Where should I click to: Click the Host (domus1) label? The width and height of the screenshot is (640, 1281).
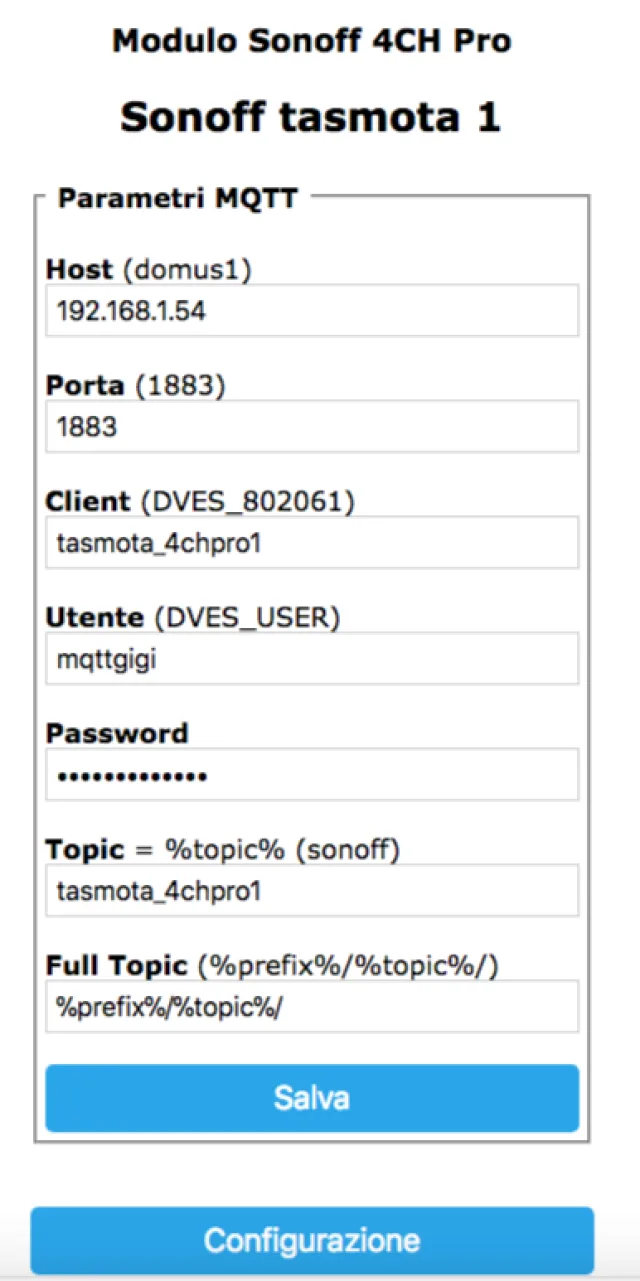coord(130,269)
